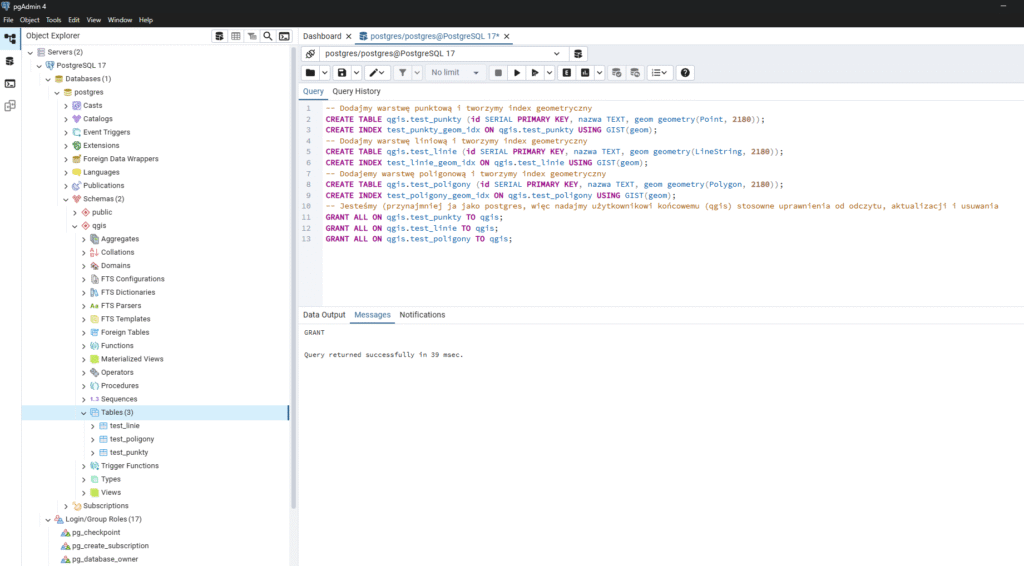Image resolution: width=1024 pixels, height=566 pixels.
Task: Click the Open File folder icon
Action: click(x=311, y=73)
